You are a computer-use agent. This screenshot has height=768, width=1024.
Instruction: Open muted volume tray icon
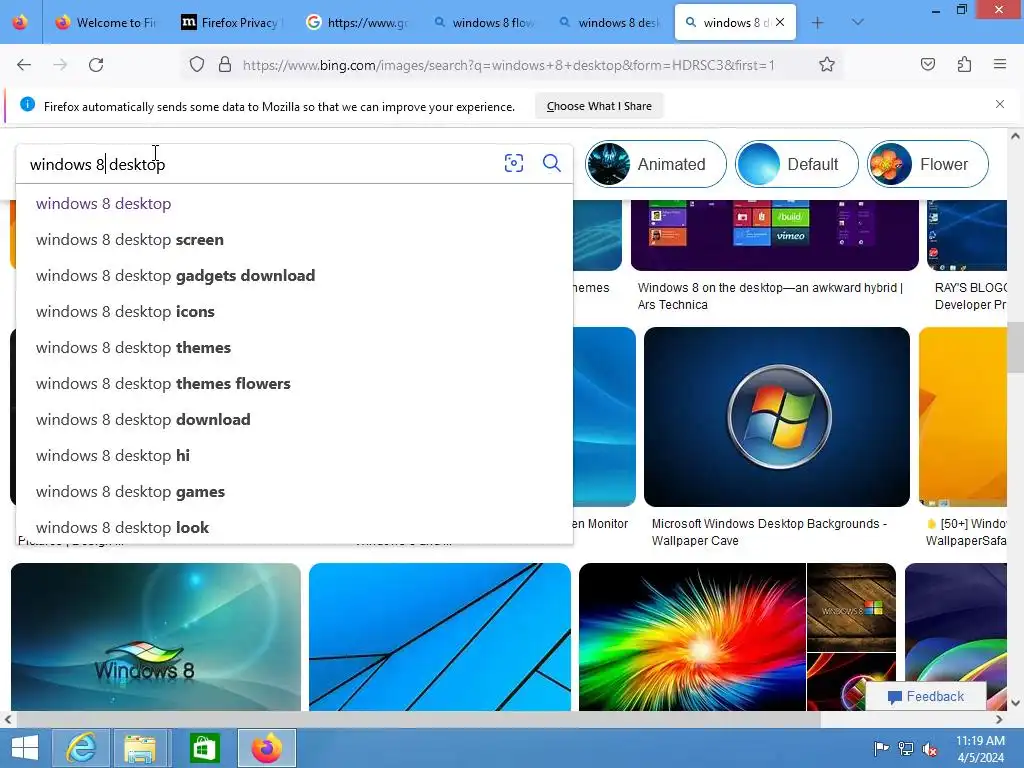pyautogui.click(x=929, y=749)
